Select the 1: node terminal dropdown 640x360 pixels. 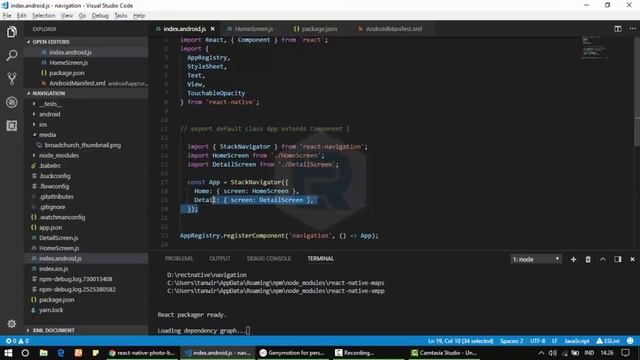(x=536, y=259)
